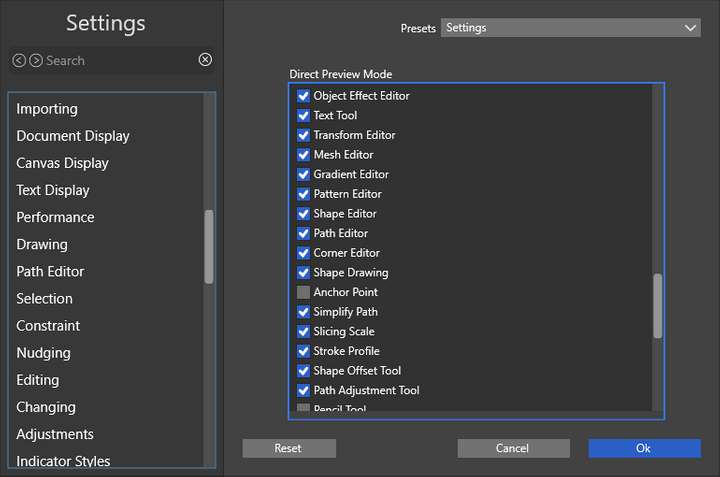Disable Gradient Editor direct preview
Viewport: 720px width, 477px height.
point(303,174)
